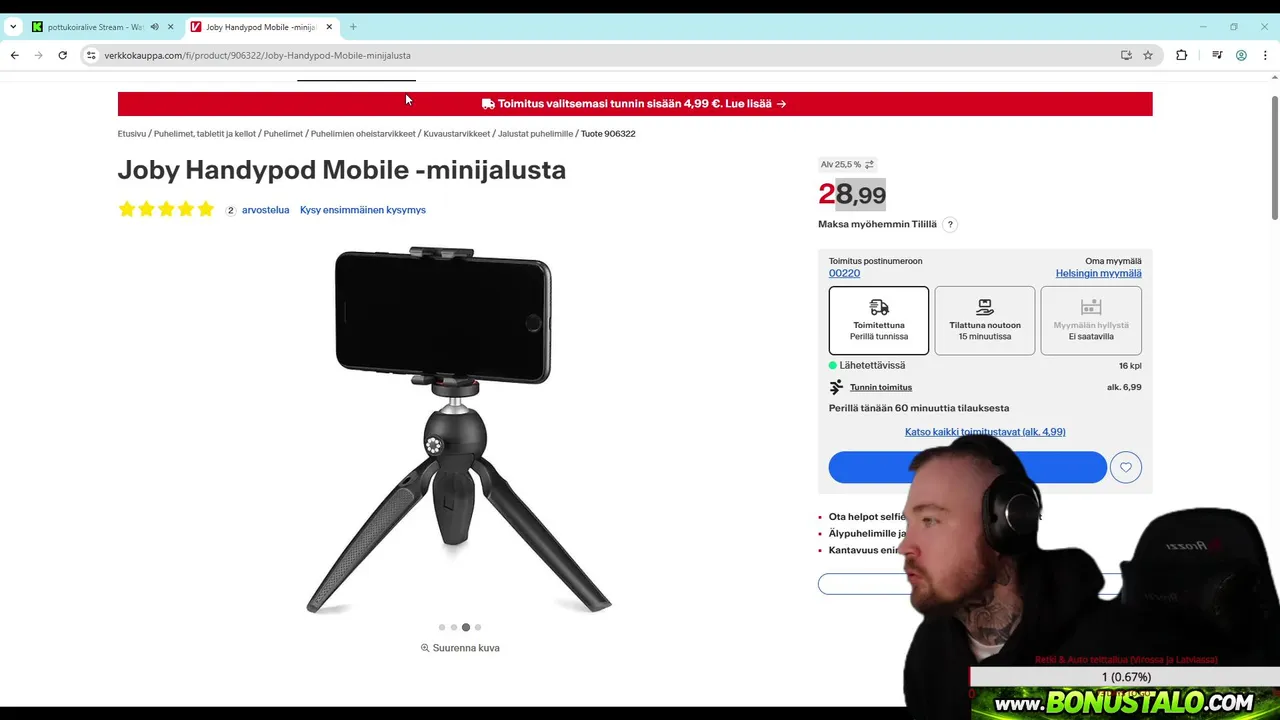1280x720 pixels.
Task: Open Katso kaikki toimitustavat link
Action: coord(985,432)
